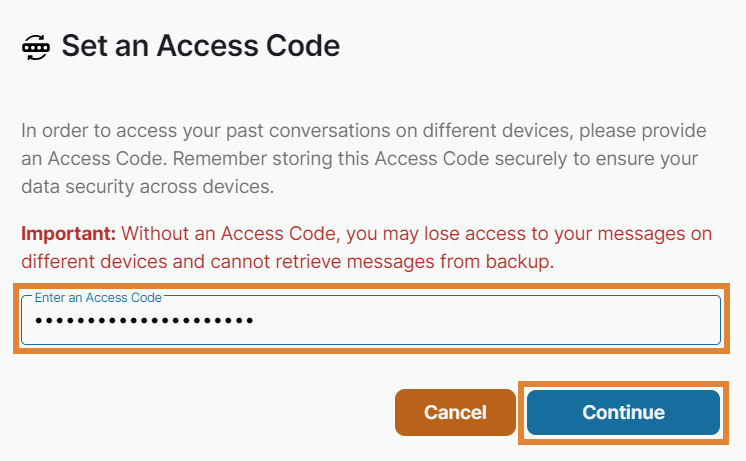Click the word "Set" in the dialog title
Viewport: 746px width, 461px height.
[84, 46]
